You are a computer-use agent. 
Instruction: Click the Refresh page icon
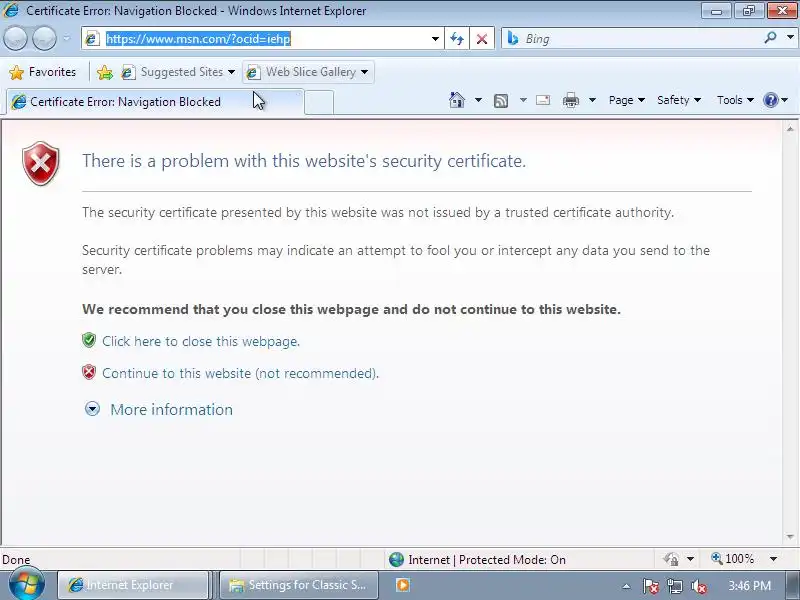click(457, 39)
